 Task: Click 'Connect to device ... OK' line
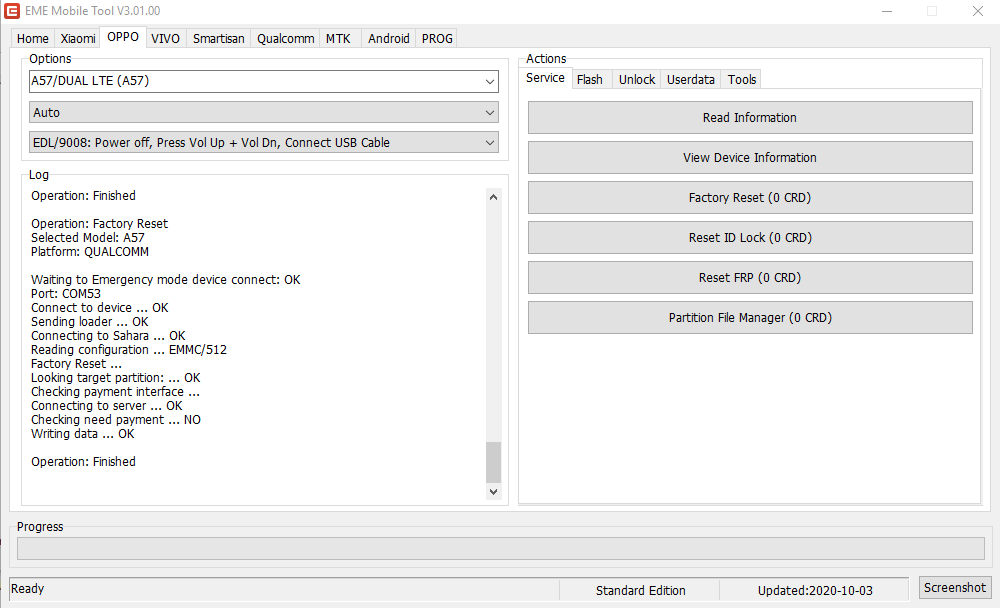pyautogui.click(x=99, y=308)
